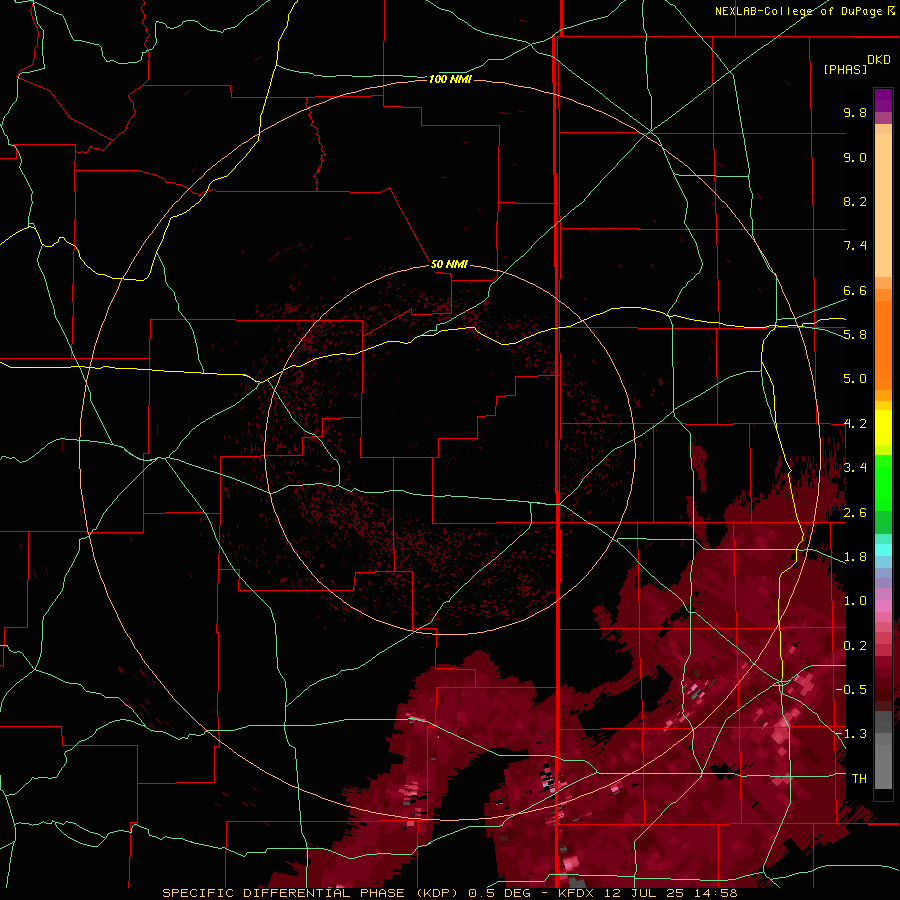The image size is (900, 900).
Task: Click the KFDX 12 JUL 25 14:58 timestamp
Action: tap(647, 893)
